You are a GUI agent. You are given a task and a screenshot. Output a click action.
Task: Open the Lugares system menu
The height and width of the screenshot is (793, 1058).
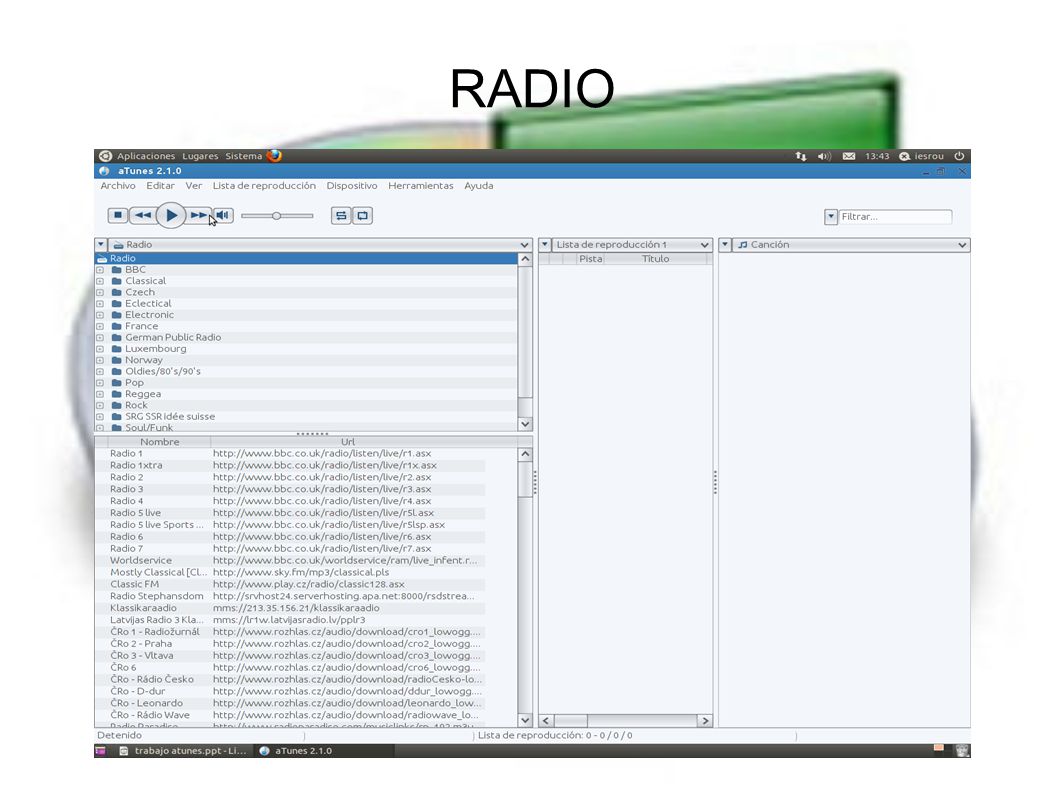point(200,156)
